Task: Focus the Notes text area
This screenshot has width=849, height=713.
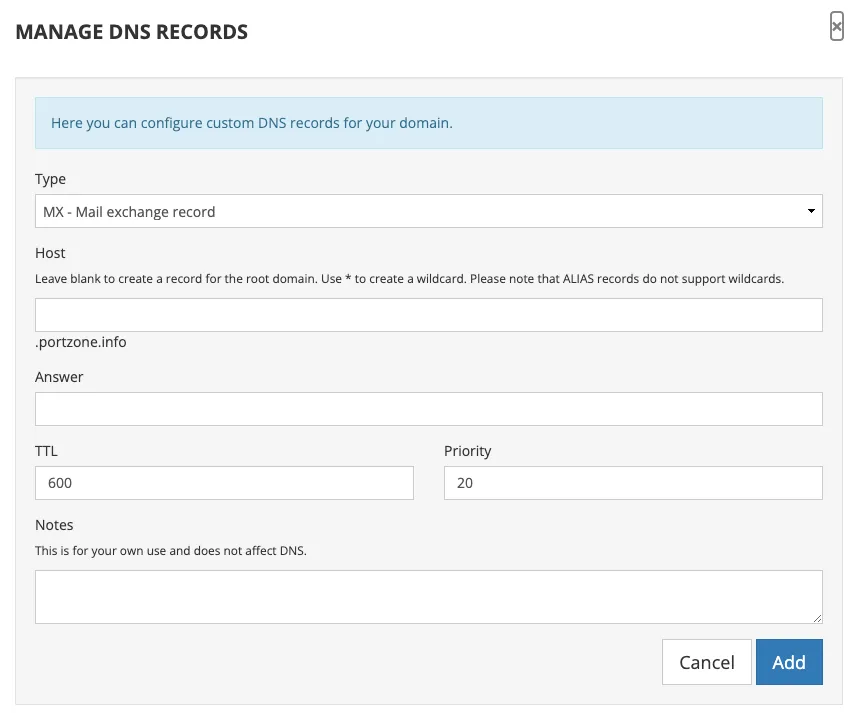Action: [x=428, y=597]
